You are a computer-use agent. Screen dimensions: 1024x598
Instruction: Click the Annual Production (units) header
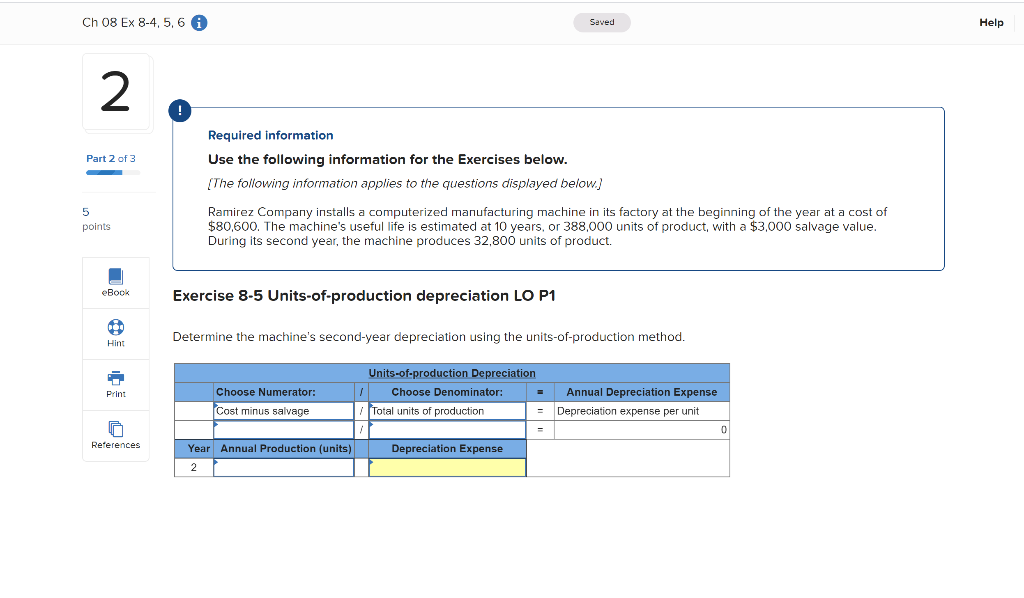(283, 448)
